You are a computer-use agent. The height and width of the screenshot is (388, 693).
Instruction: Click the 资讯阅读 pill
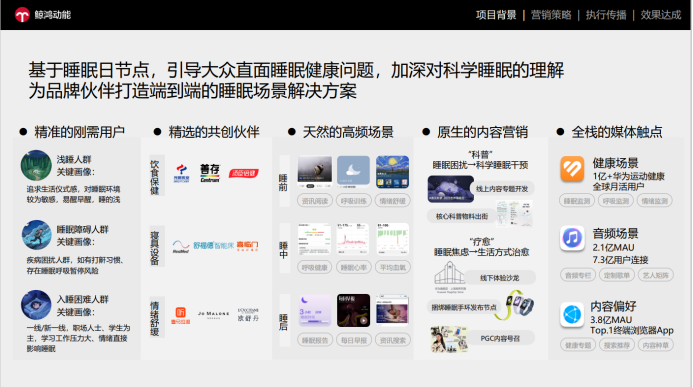[315, 201]
